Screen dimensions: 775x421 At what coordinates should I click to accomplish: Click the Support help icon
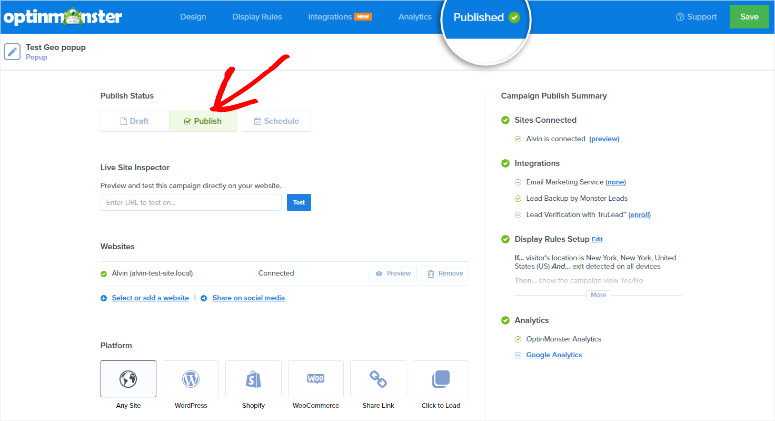[680, 17]
